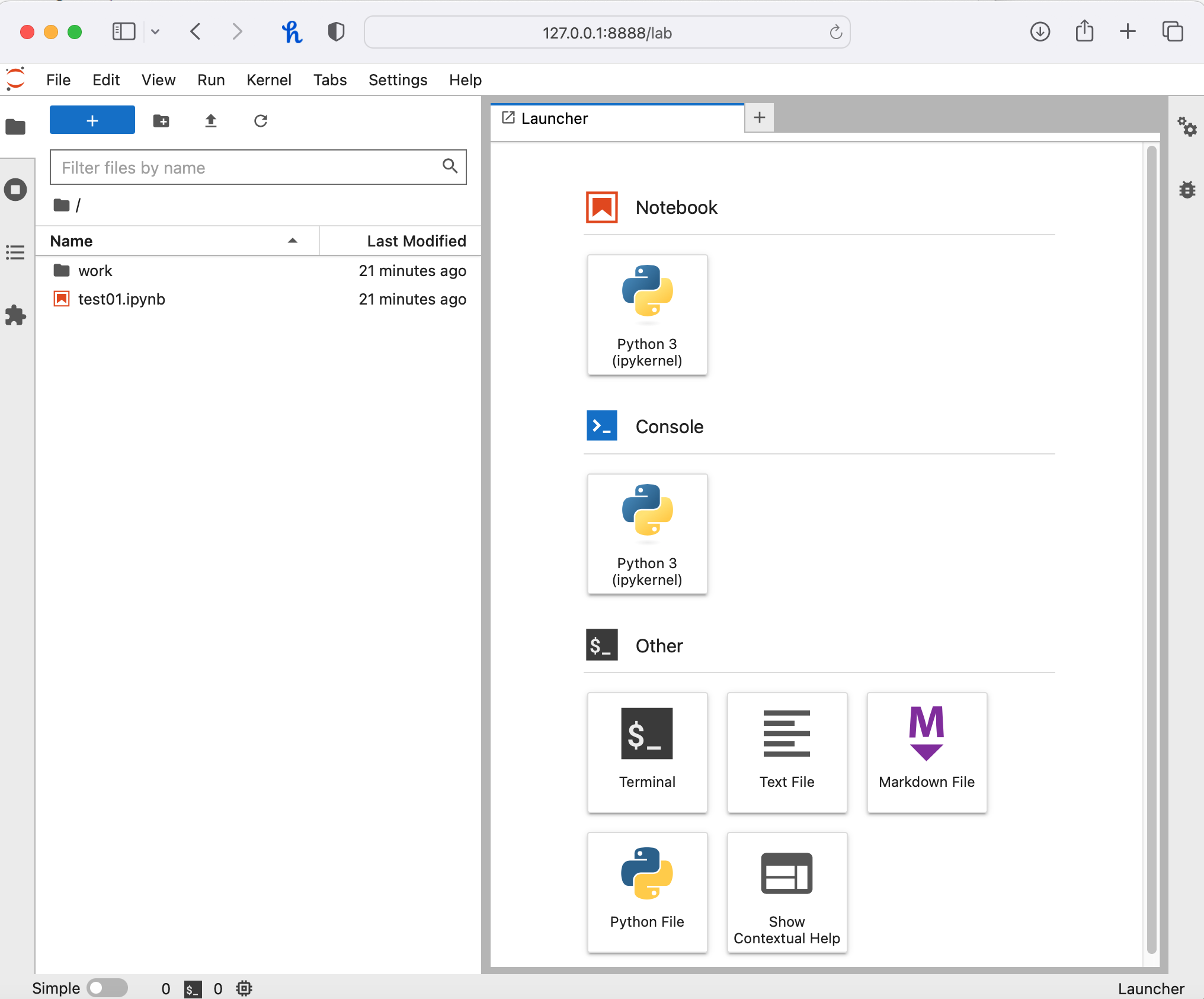Open the Debugger panel on the right
Screen dimensions: 1204x999
(x=1187, y=190)
